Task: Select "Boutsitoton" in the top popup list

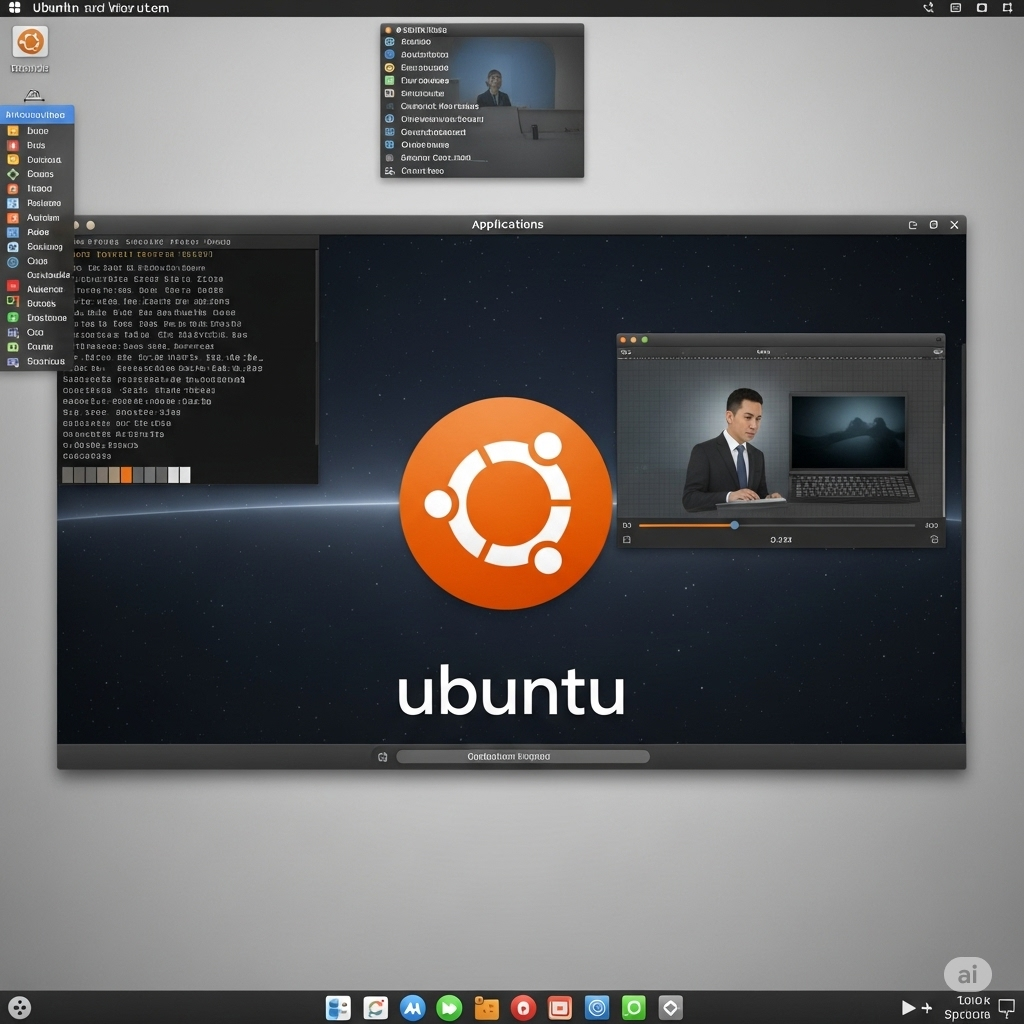Action: coord(424,55)
